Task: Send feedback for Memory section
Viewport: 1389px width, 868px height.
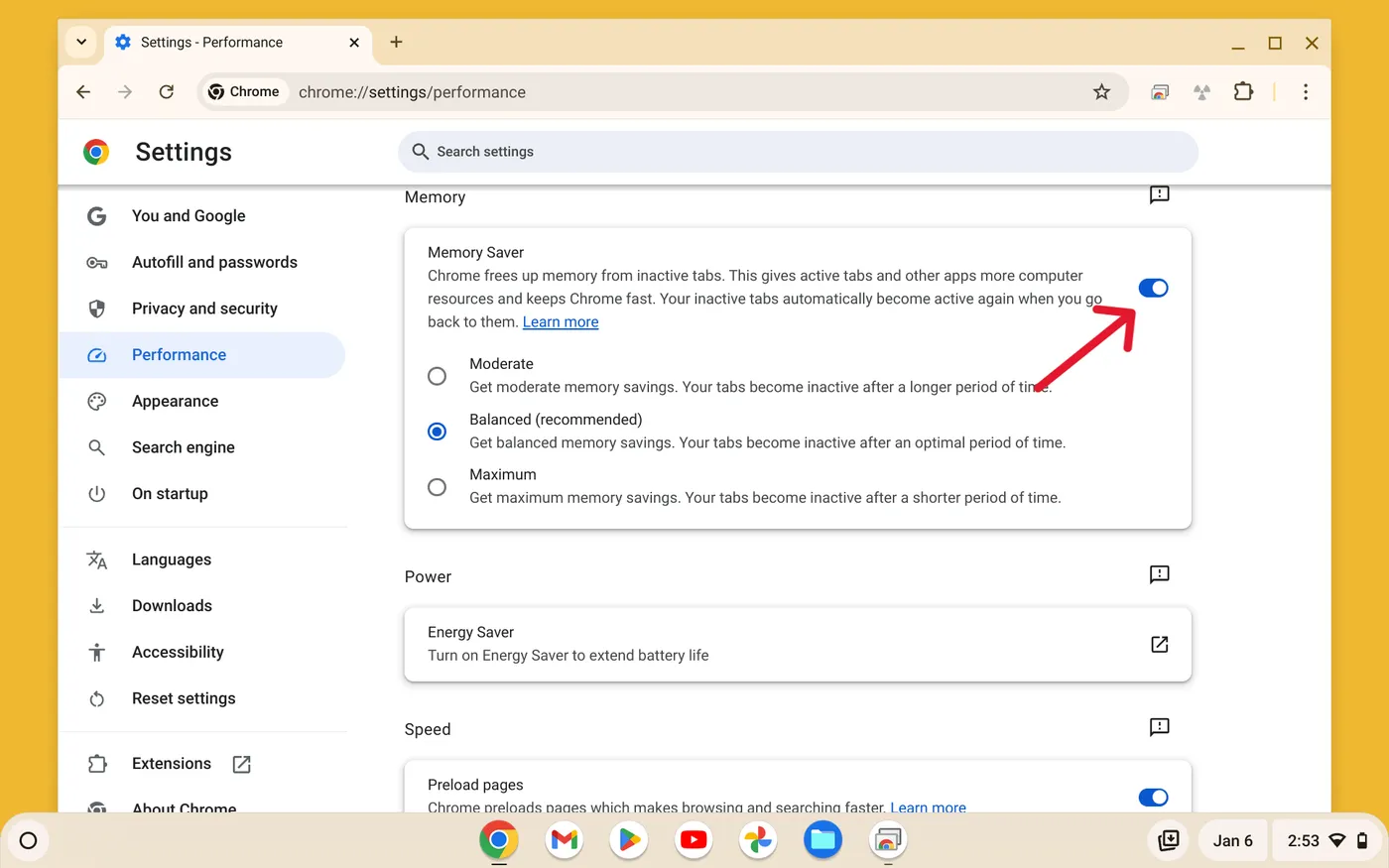Action: click(1159, 194)
